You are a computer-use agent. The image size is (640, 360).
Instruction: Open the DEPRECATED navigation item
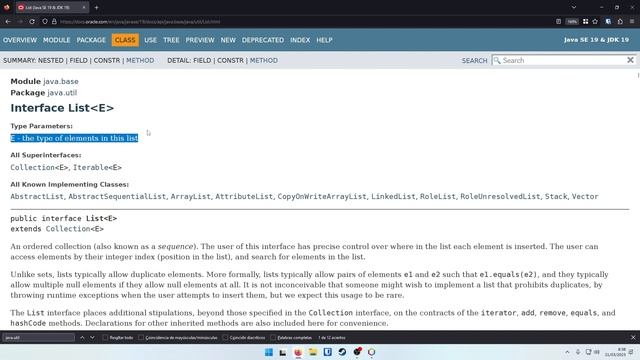pyautogui.click(x=262, y=40)
